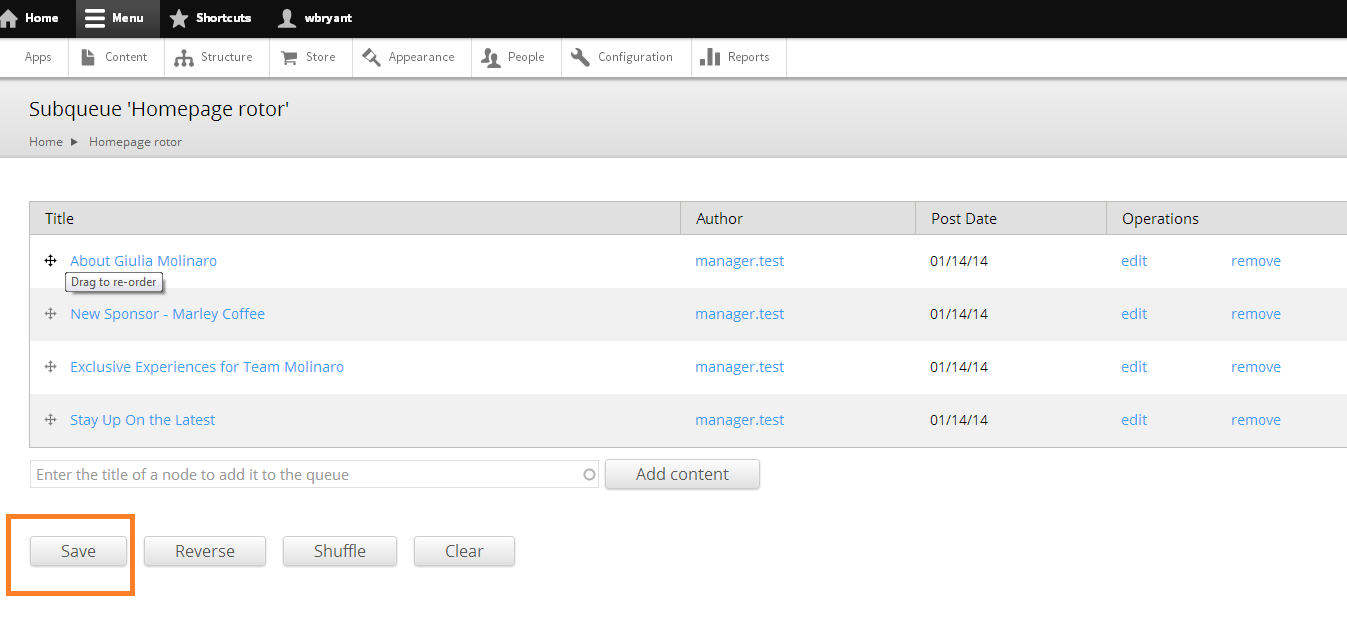The height and width of the screenshot is (636, 1347).
Task: Click the Reports bar chart icon
Action: 710,57
